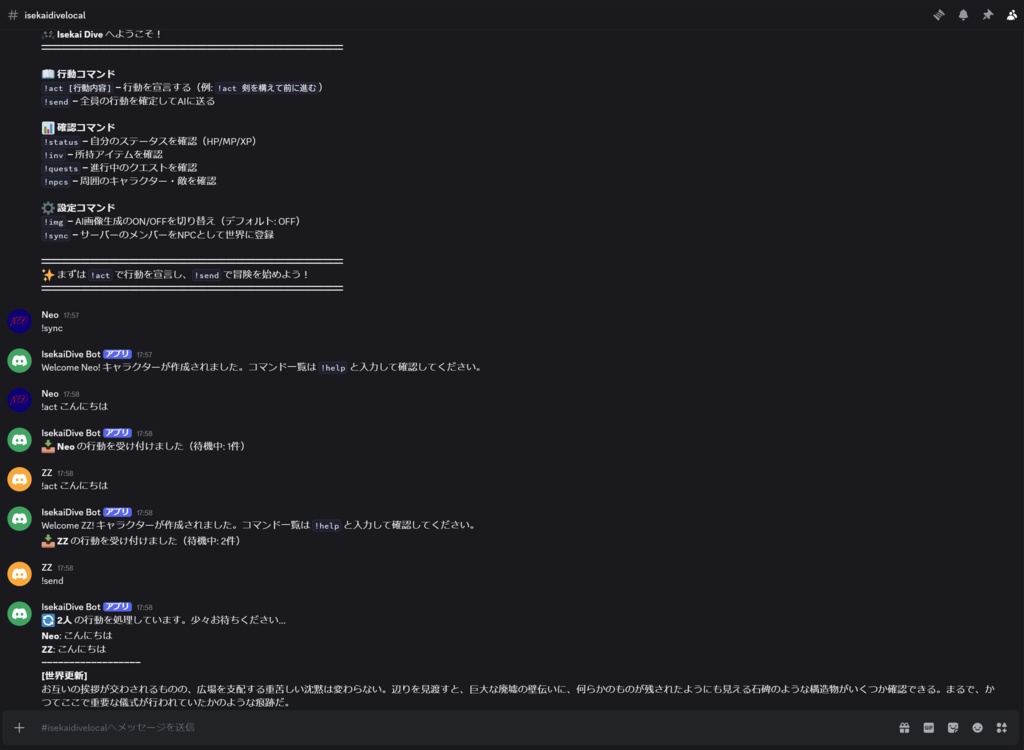
Task: Toggle the member list icon
Action: [1012, 14]
